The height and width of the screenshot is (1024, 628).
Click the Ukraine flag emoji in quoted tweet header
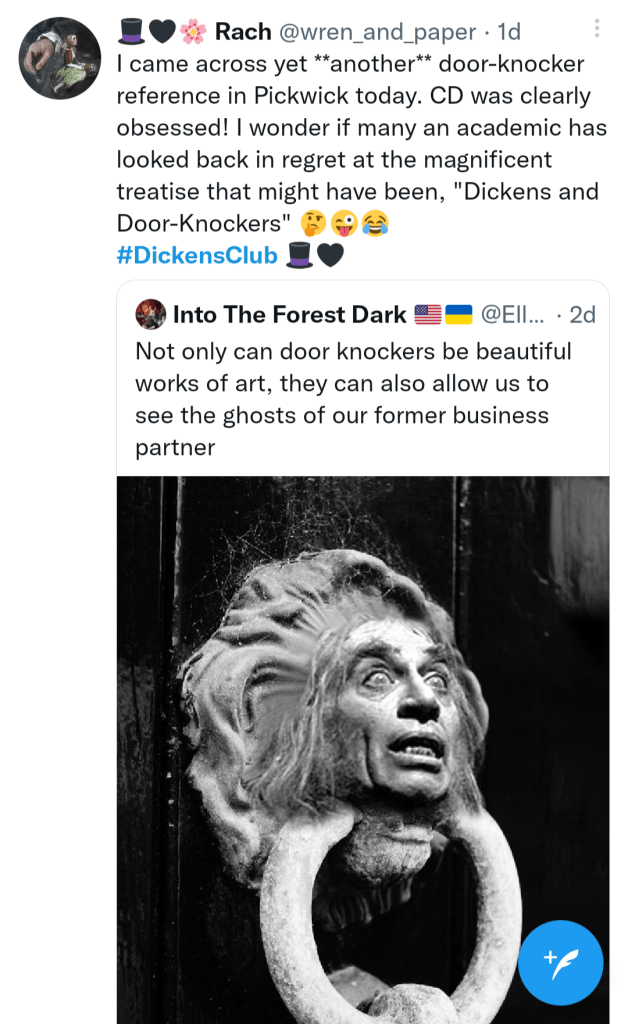[x=458, y=315]
